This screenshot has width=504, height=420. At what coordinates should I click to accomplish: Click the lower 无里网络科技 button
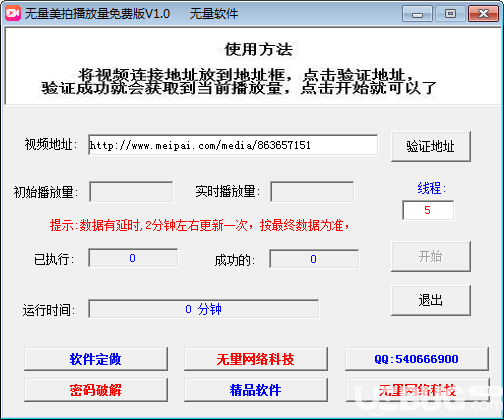tap(417, 390)
